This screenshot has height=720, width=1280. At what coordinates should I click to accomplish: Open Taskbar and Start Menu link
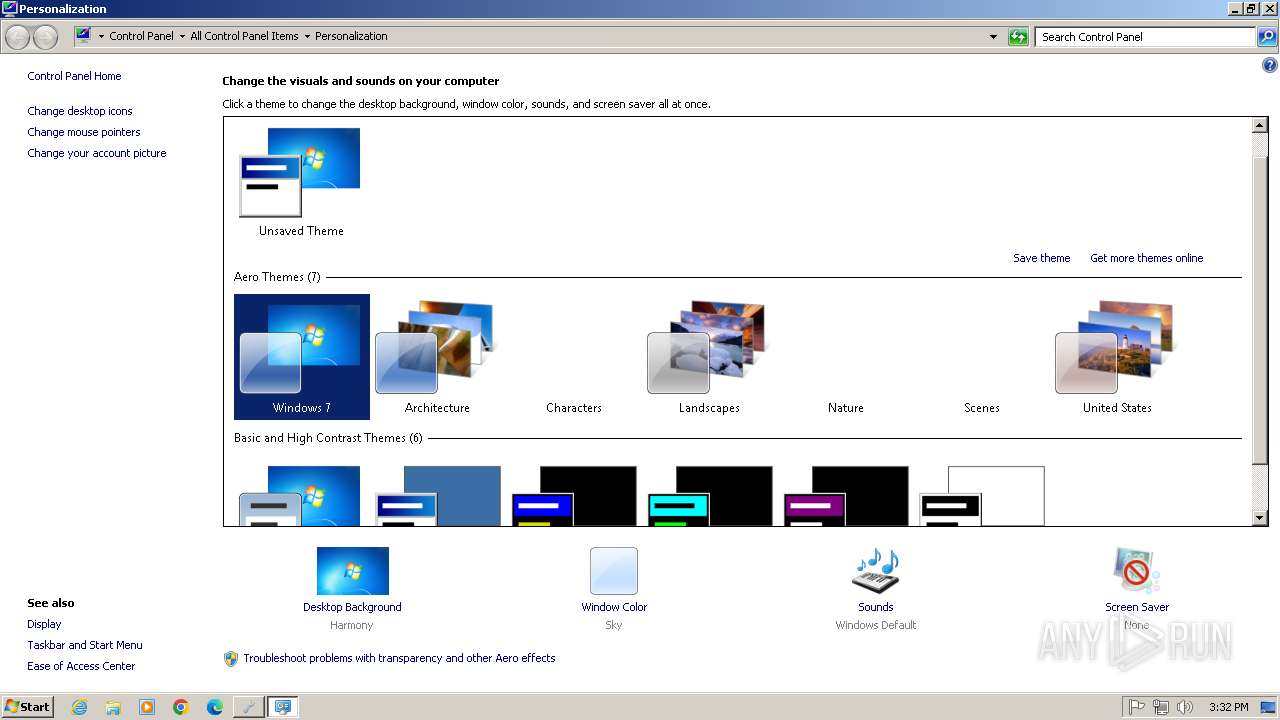[85, 645]
